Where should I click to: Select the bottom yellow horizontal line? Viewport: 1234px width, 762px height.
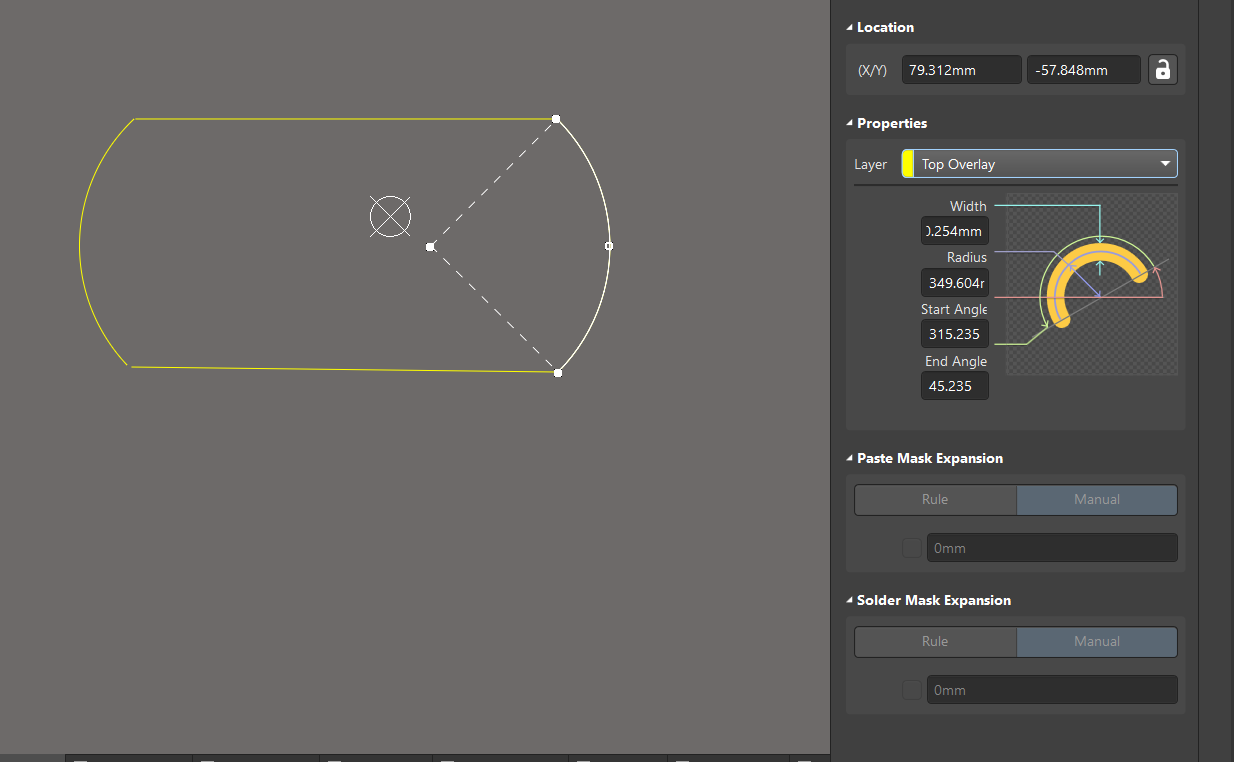[x=344, y=370]
